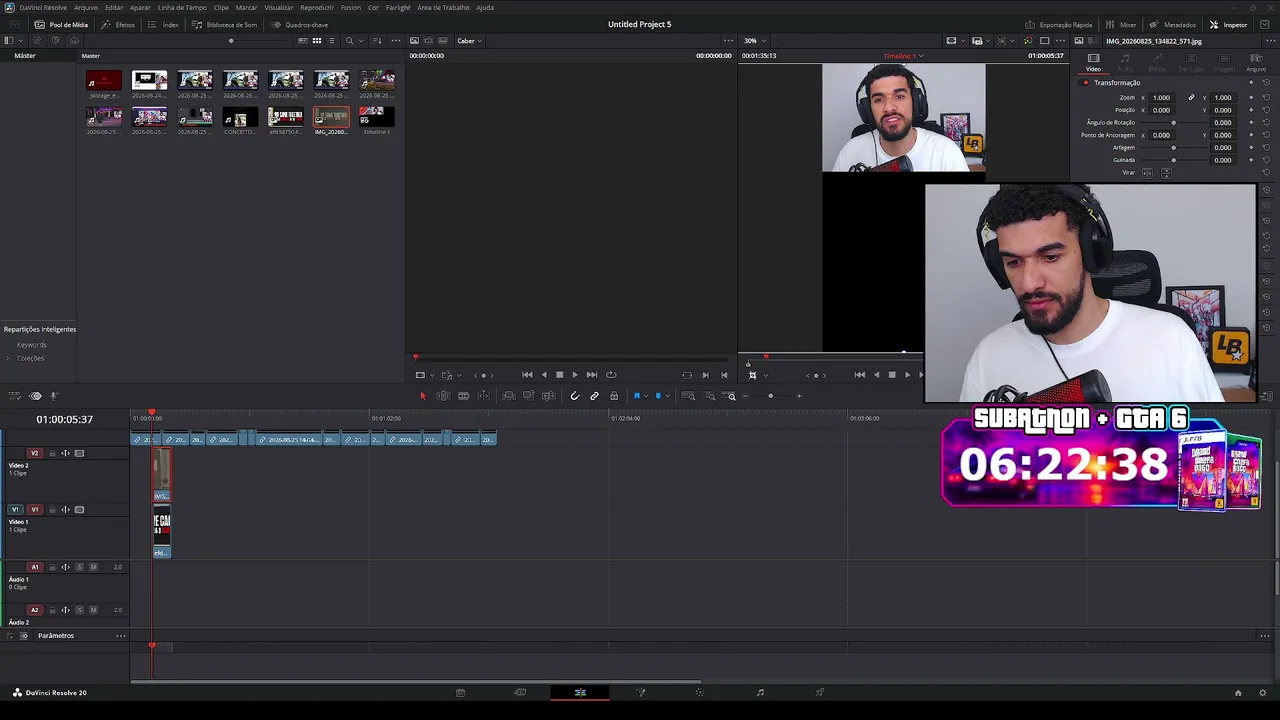Play the source viewer clip
Image resolution: width=1280 pixels, height=720 pixels.
click(x=574, y=375)
